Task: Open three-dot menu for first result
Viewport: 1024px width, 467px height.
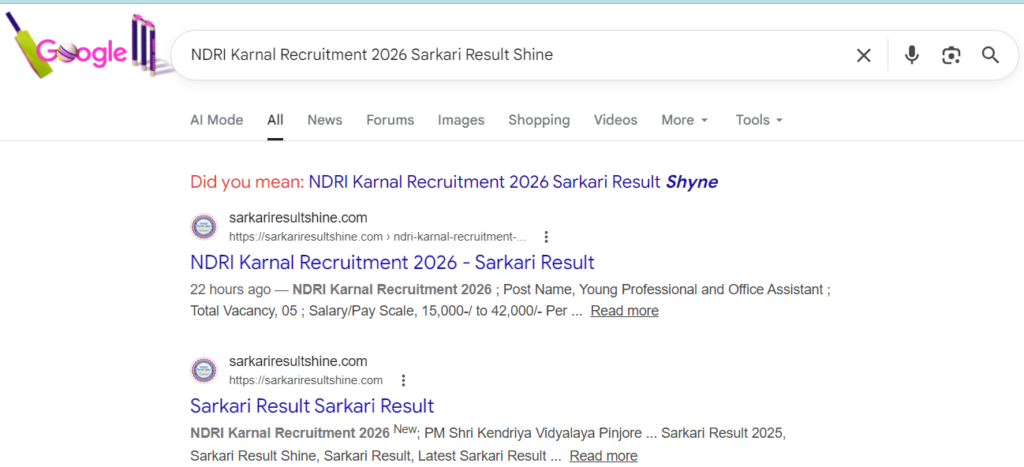Action: (546, 237)
